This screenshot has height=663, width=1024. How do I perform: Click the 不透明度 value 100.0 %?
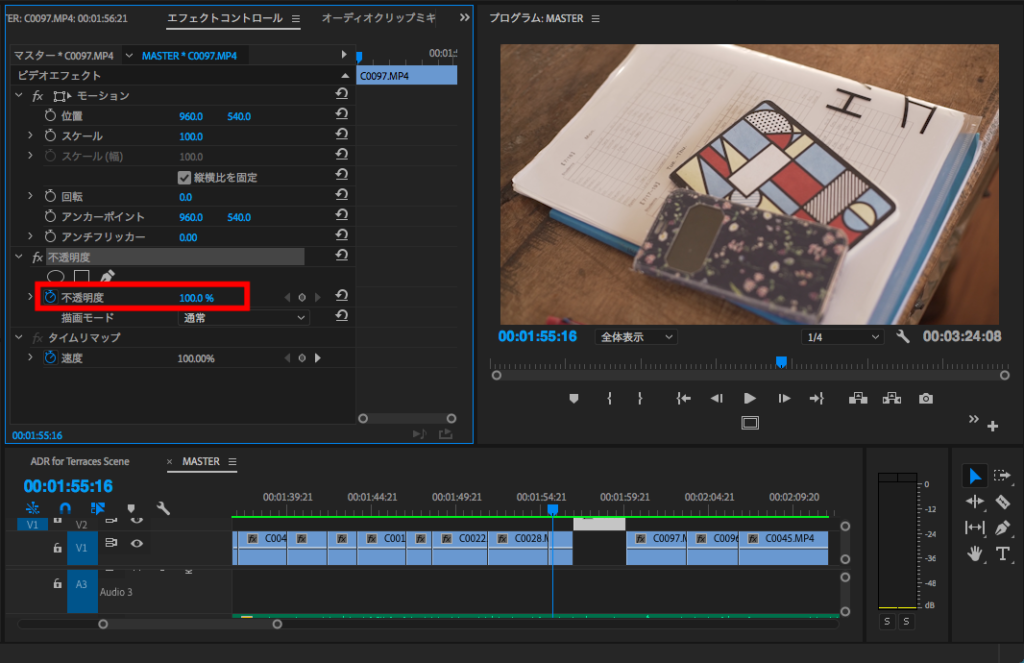[196, 298]
